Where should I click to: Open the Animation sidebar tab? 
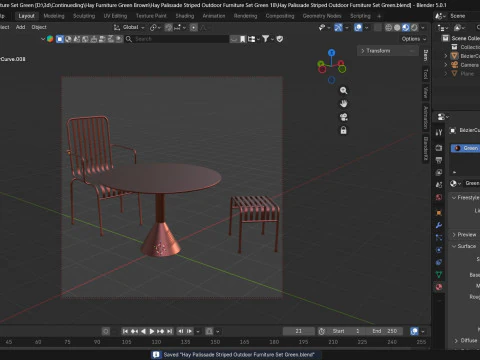click(x=426, y=117)
